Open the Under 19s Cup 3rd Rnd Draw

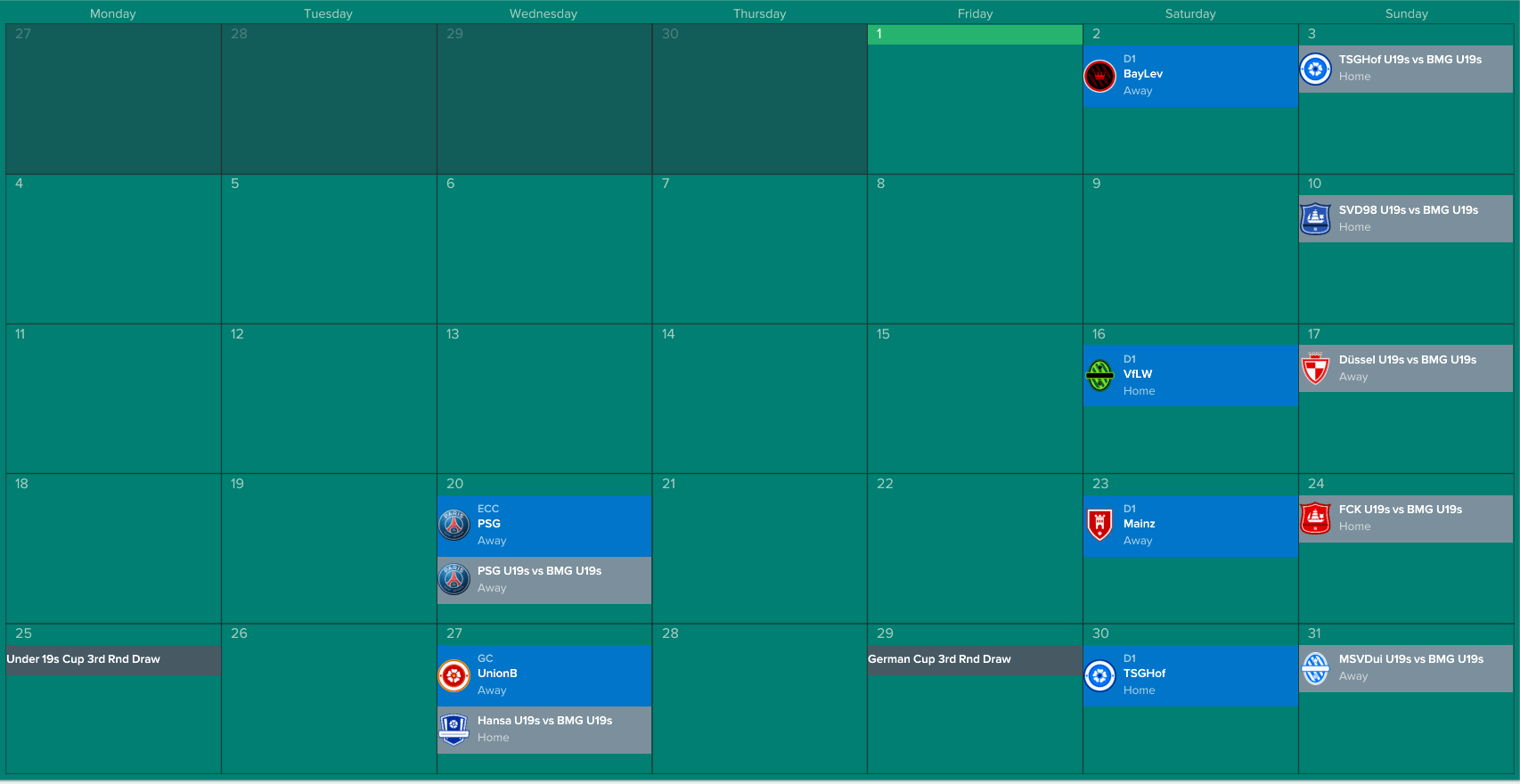coord(84,659)
